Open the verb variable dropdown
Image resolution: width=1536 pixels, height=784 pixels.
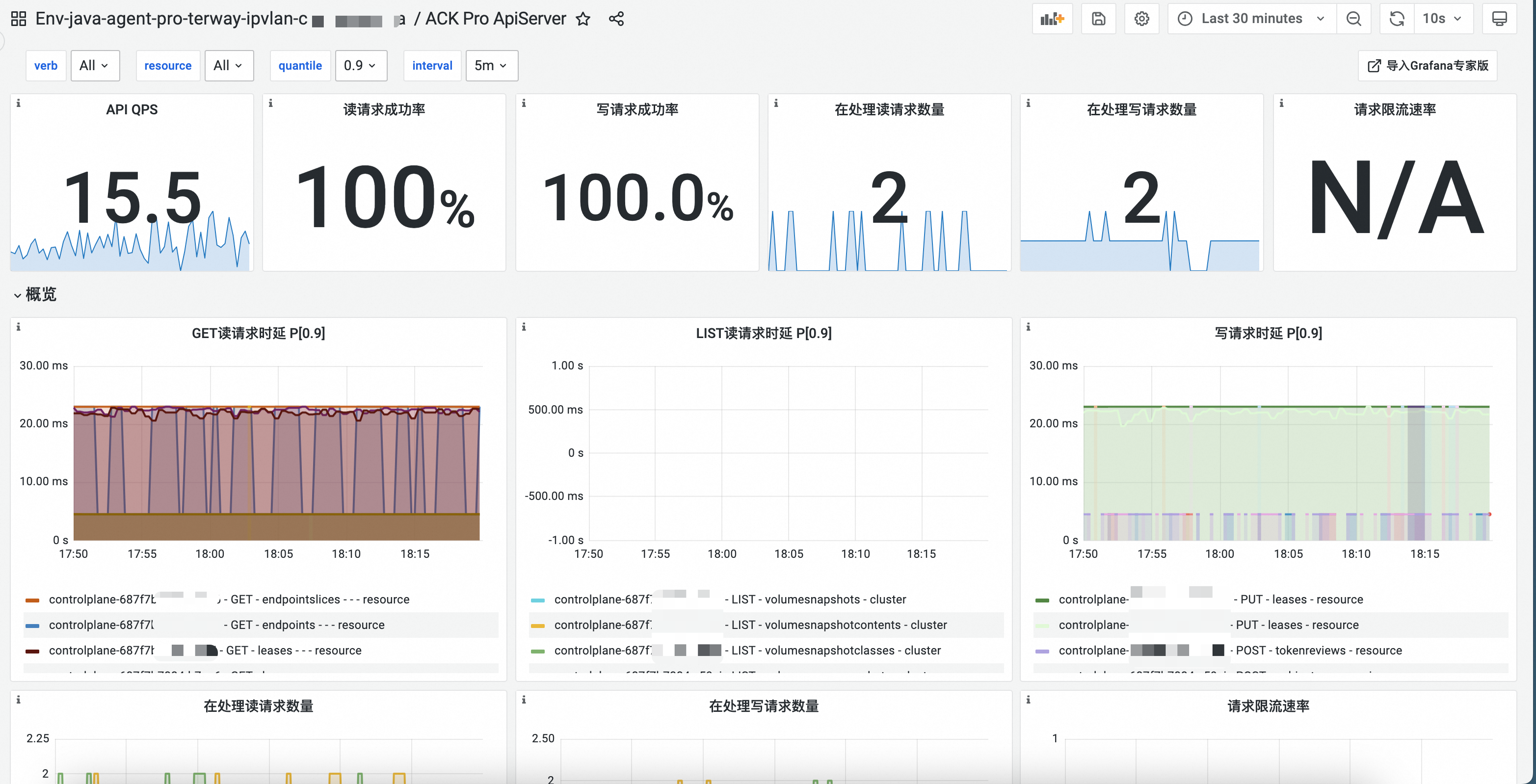coord(95,66)
